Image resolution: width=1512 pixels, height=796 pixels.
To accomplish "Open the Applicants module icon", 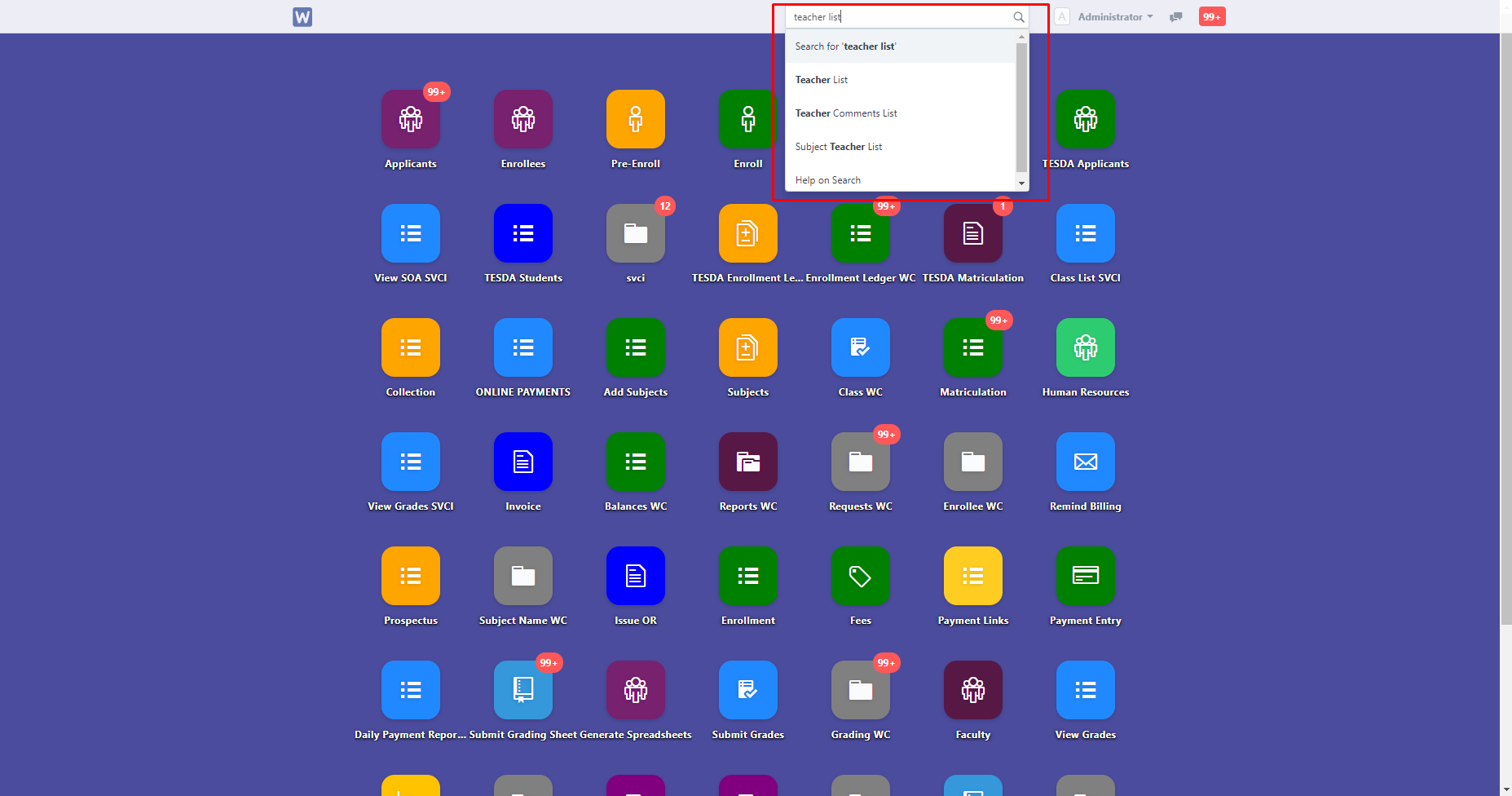I will (411, 119).
